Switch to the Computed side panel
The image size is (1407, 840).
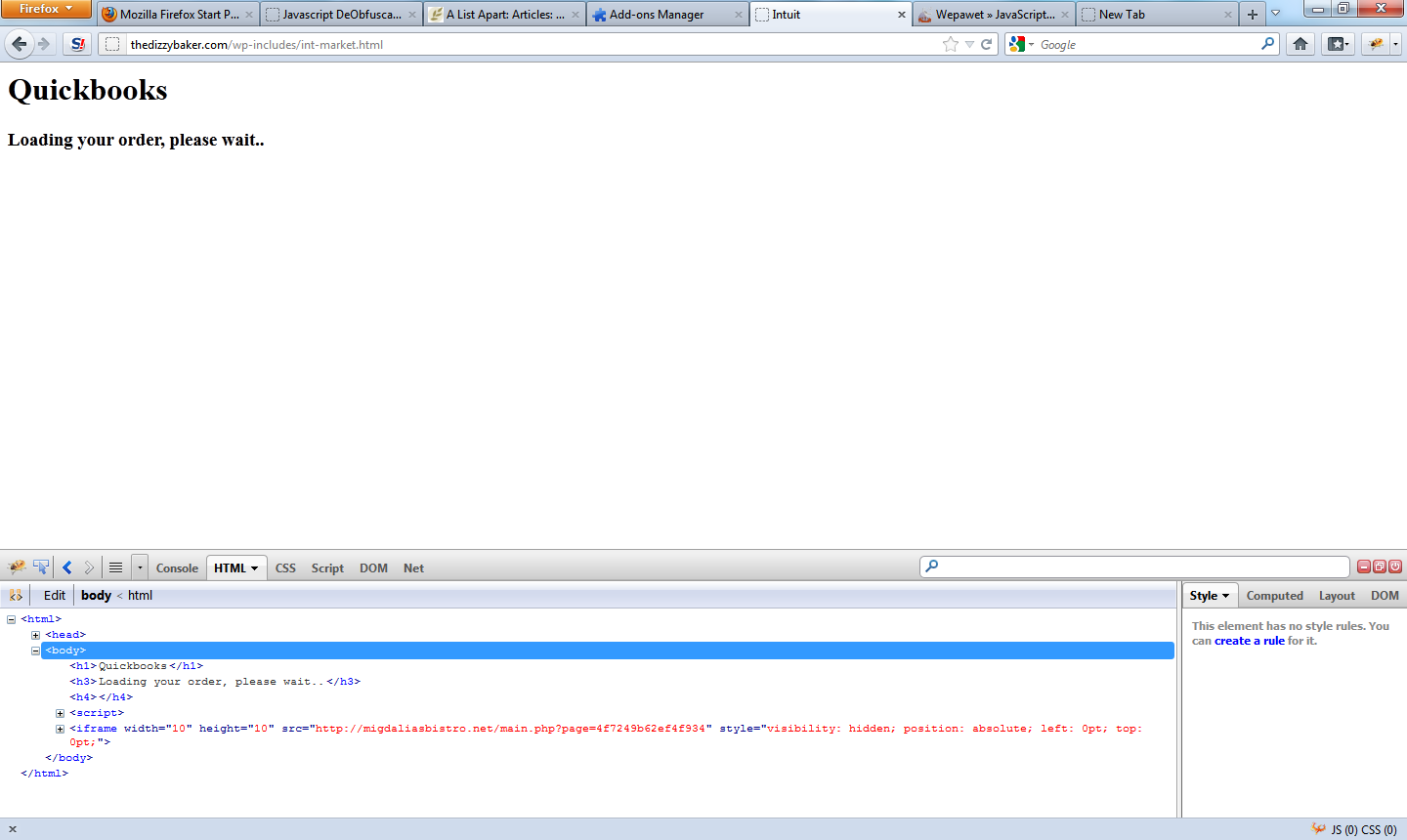[1274, 596]
